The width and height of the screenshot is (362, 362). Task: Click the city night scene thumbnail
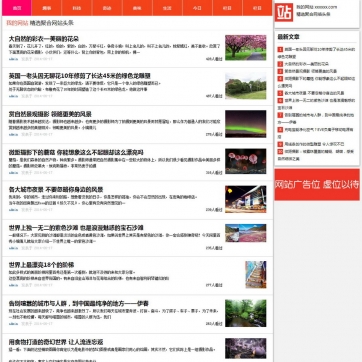(246, 199)
